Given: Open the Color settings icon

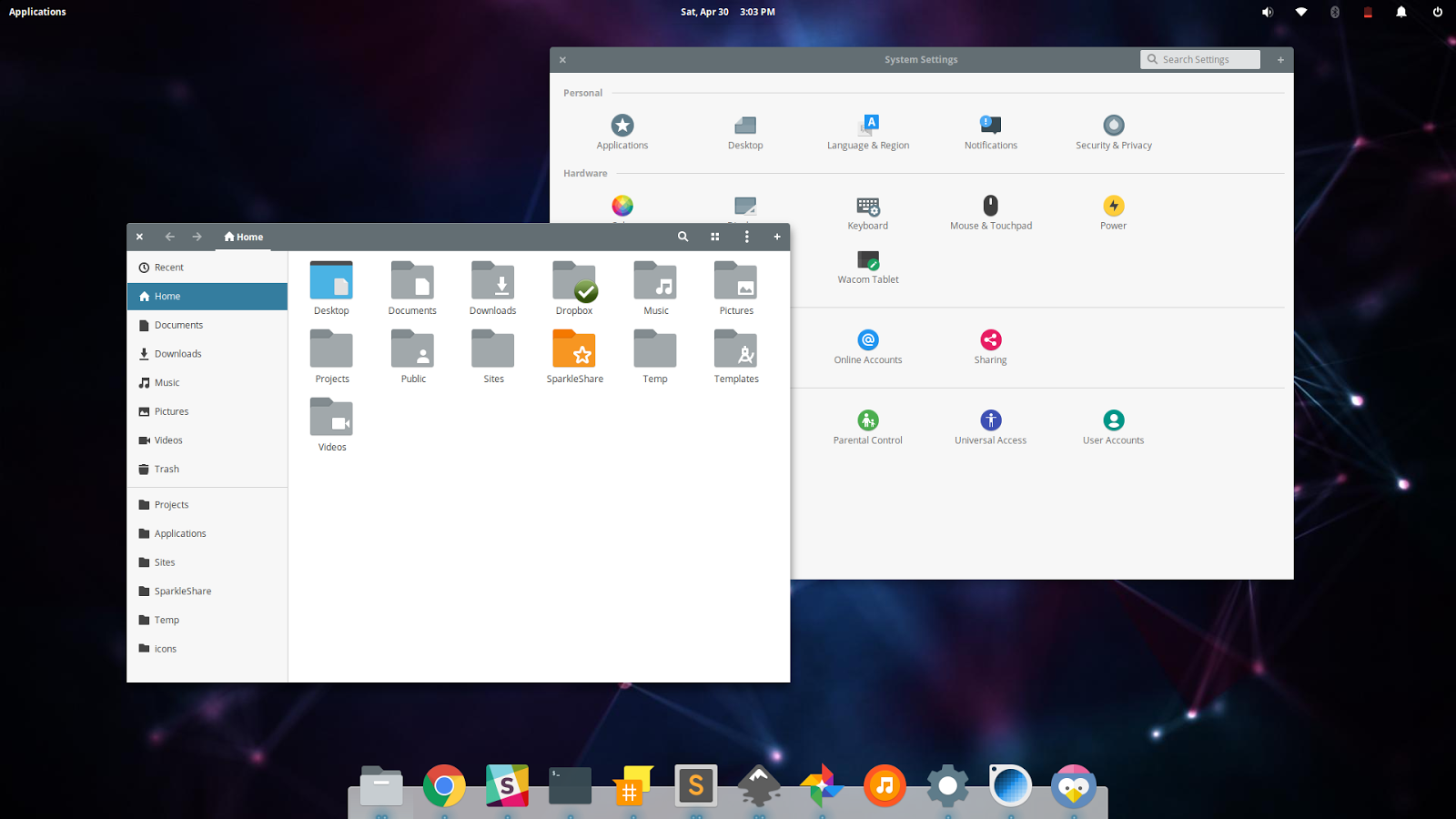Looking at the screenshot, I should pyautogui.click(x=622, y=206).
